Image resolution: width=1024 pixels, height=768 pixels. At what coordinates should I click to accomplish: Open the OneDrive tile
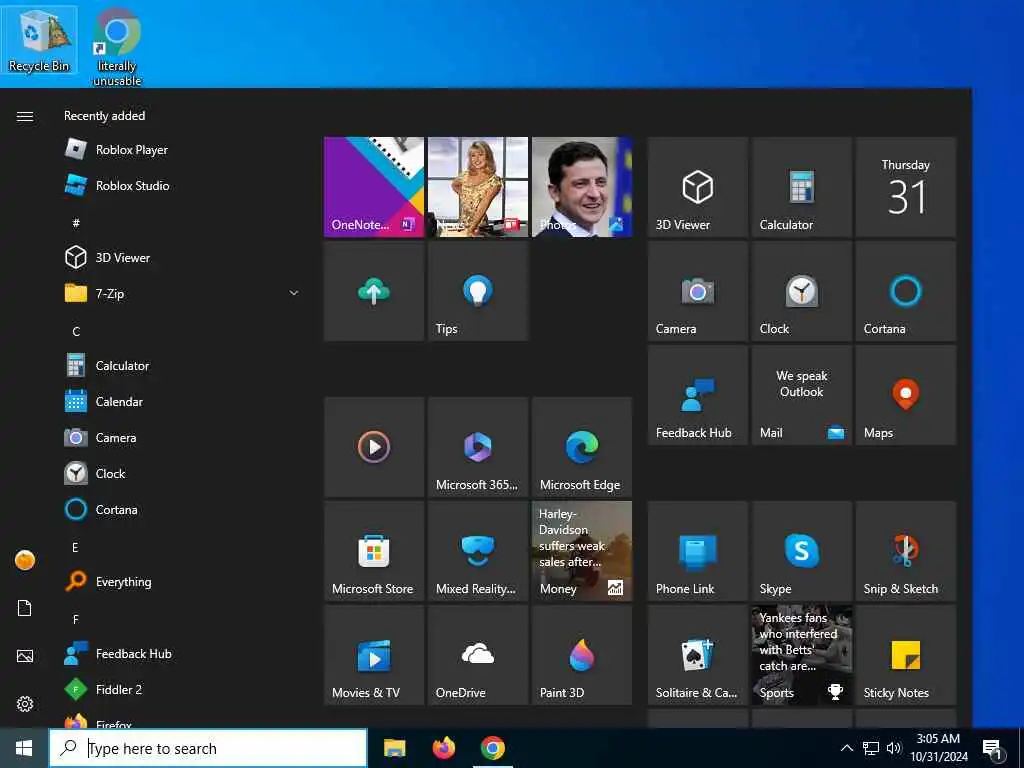pos(477,655)
